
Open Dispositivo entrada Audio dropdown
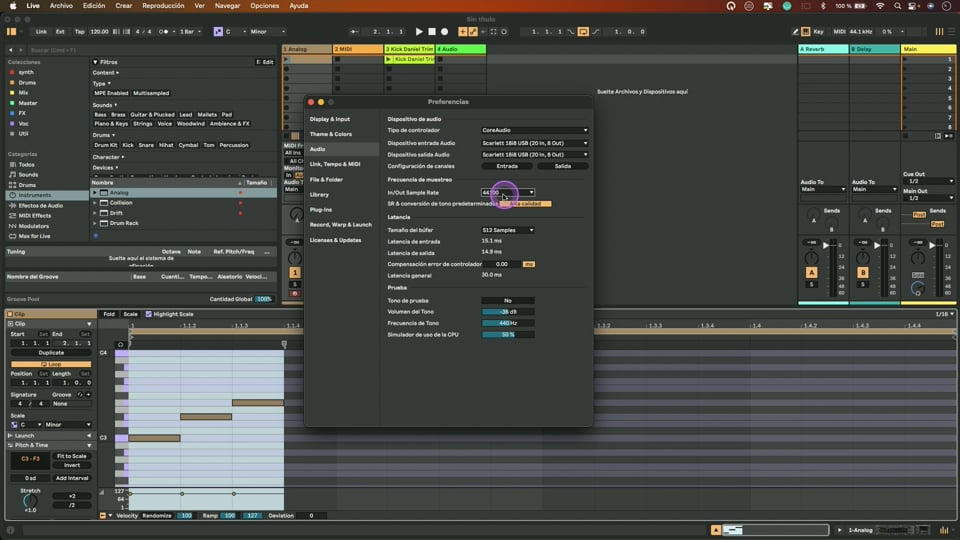pyautogui.click(x=534, y=143)
